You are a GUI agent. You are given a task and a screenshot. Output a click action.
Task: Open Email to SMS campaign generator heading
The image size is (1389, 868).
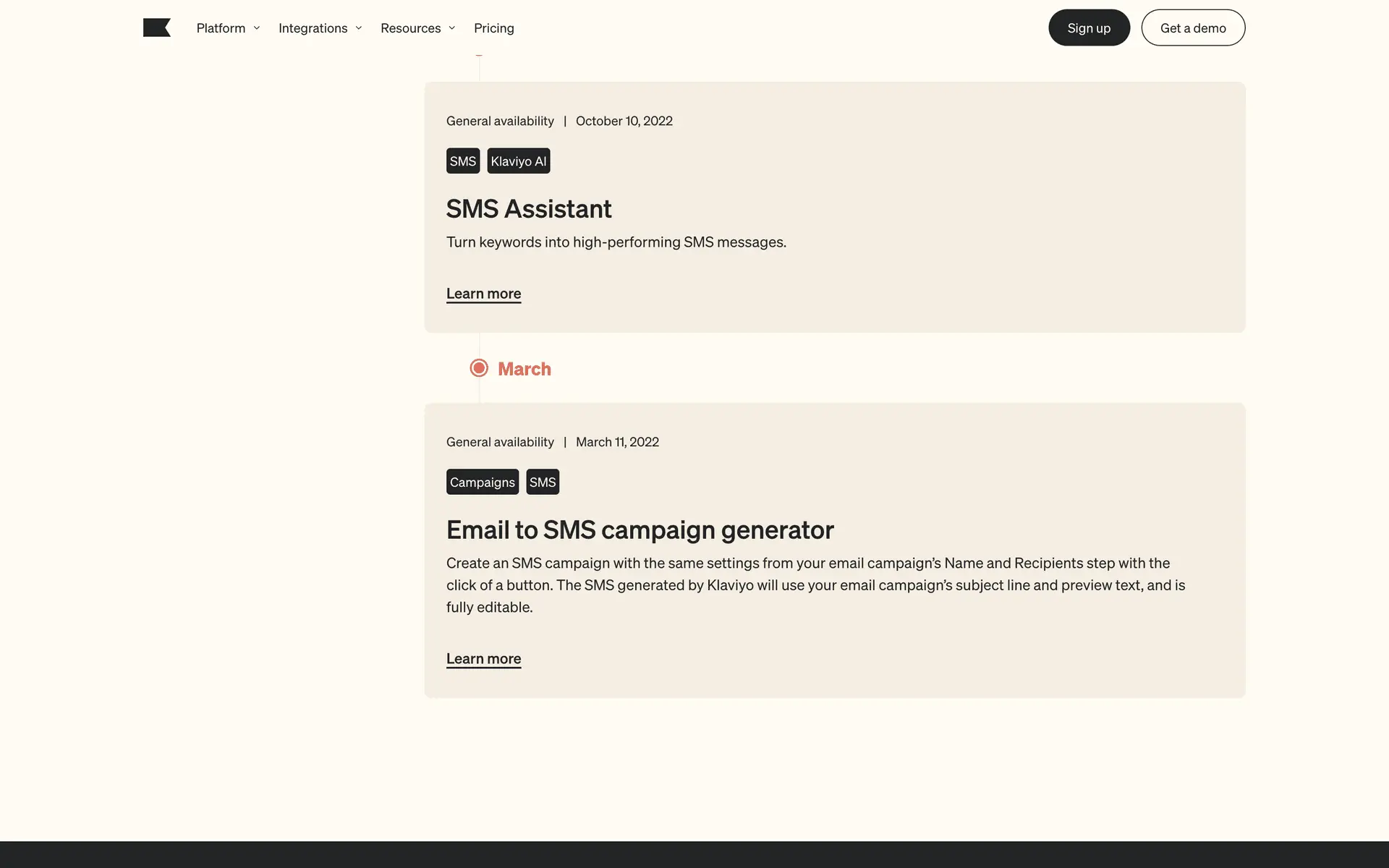(x=640, y=530)
